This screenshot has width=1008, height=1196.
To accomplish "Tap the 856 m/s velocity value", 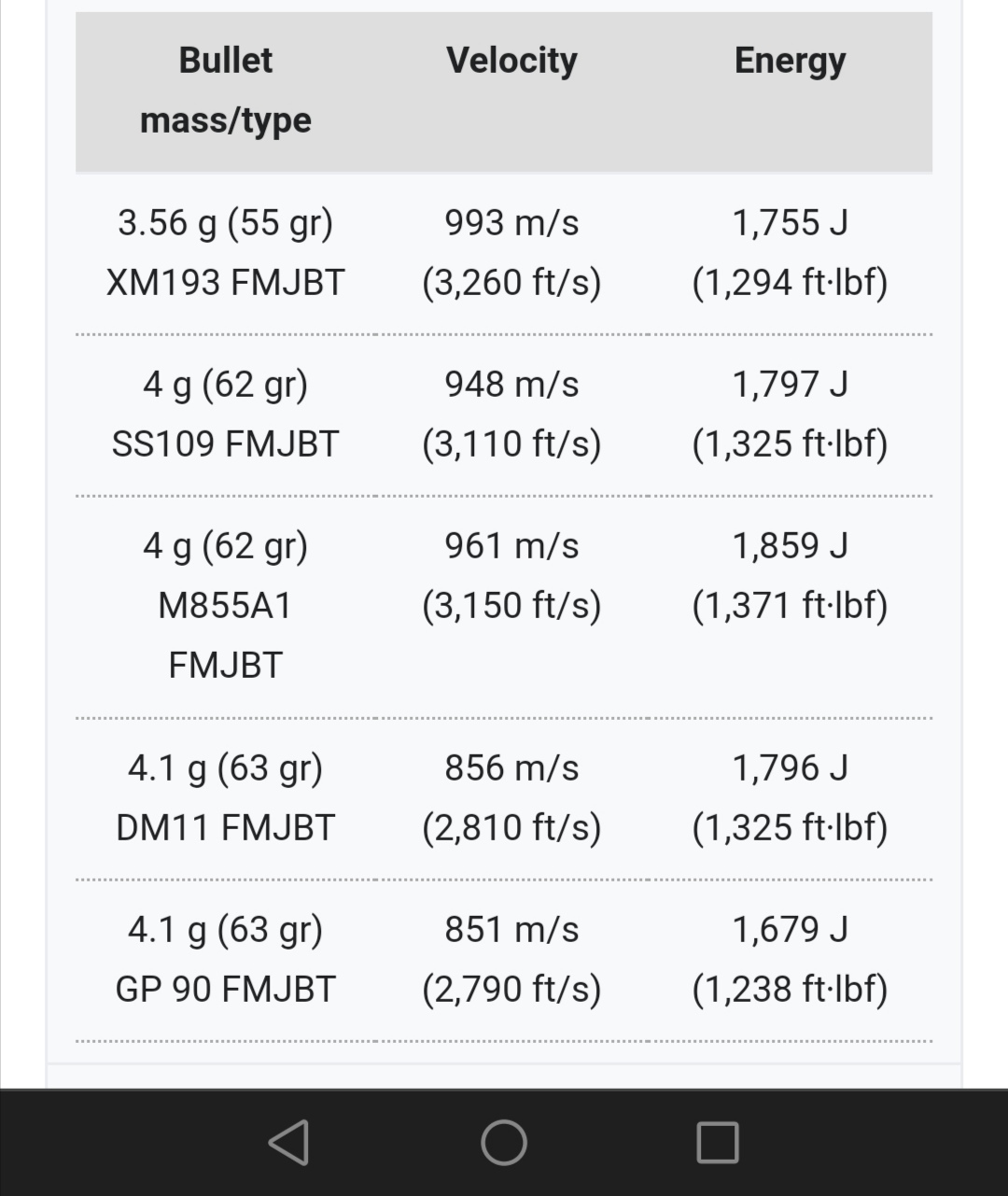I will (511, 768).
